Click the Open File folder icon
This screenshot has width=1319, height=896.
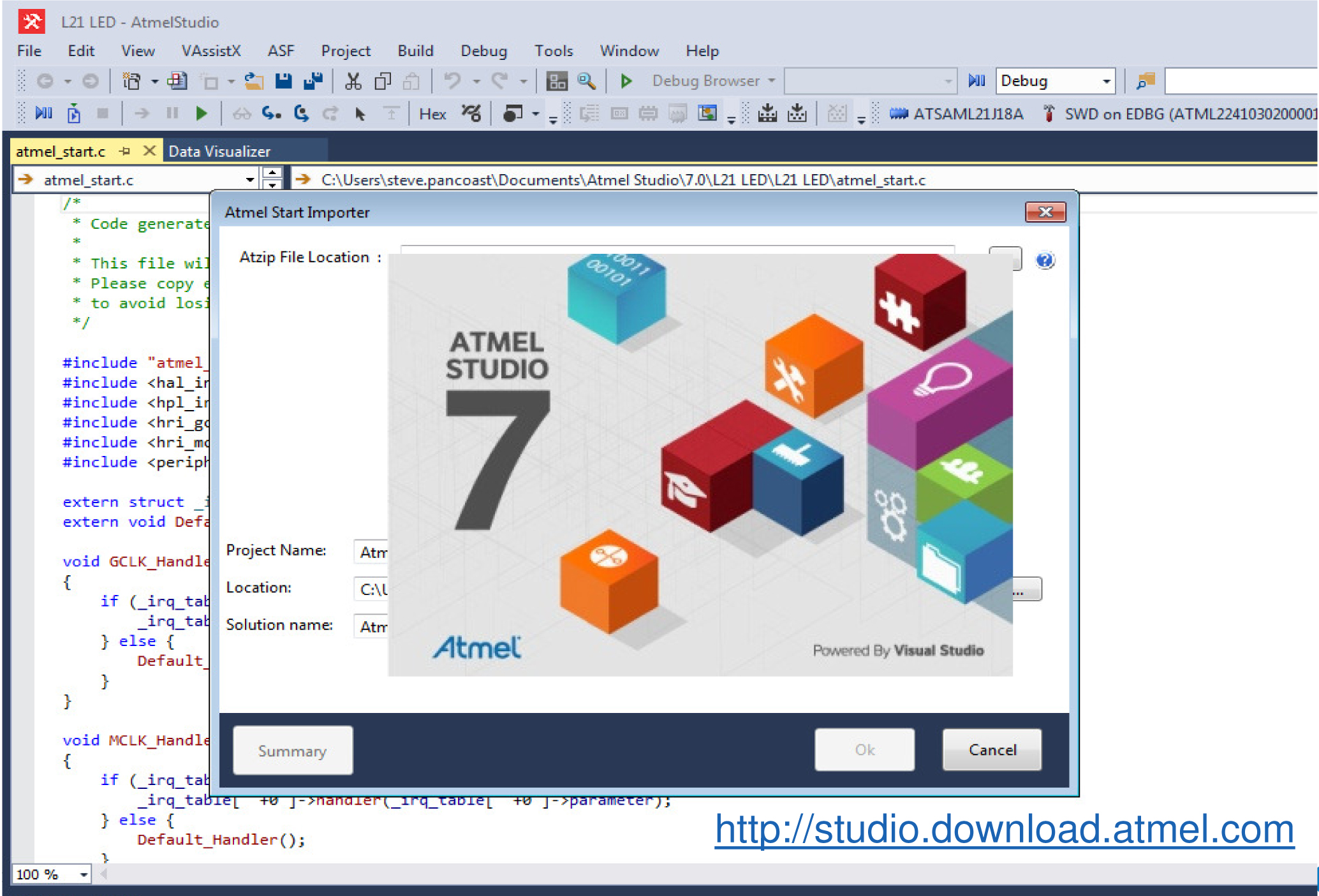tap(254, 81)
